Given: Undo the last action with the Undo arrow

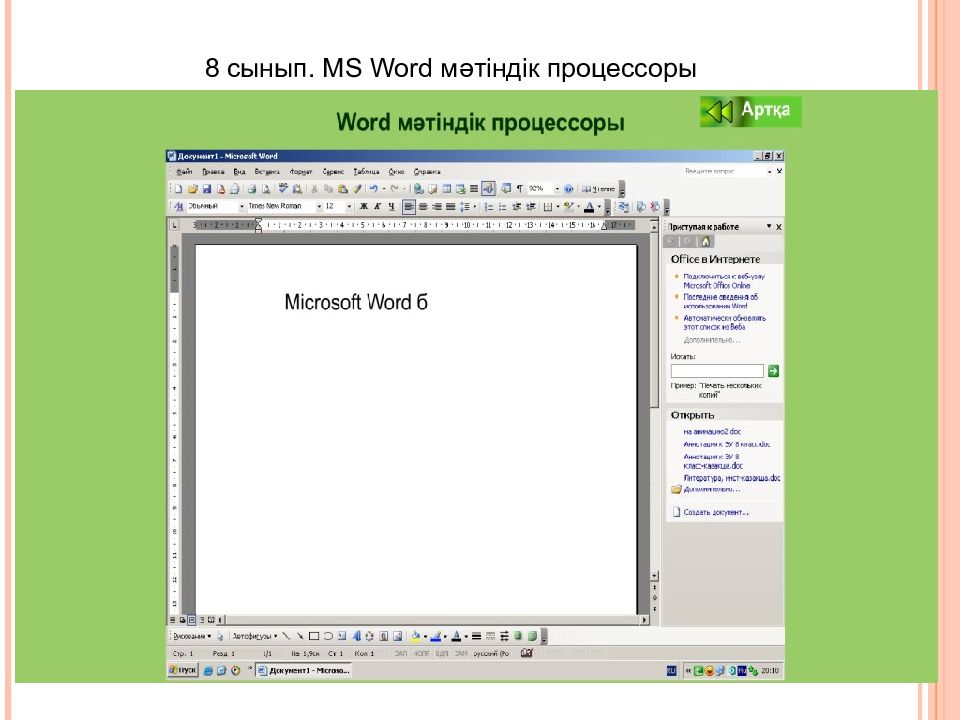Looking at the screenshot, I should point(373,189).
